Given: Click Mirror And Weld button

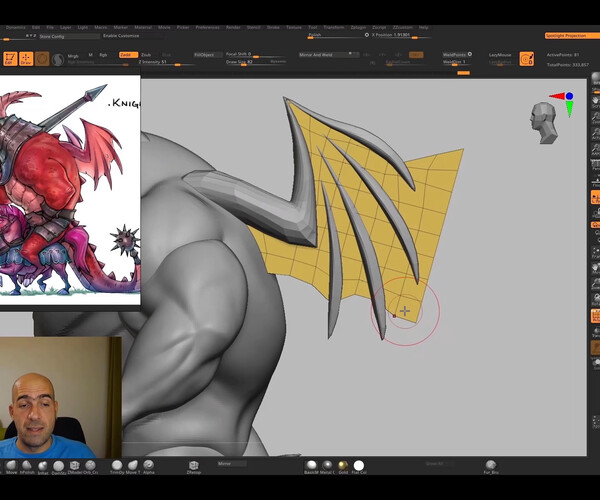Looking at the screenshot, I should click(x=329, y=55).
